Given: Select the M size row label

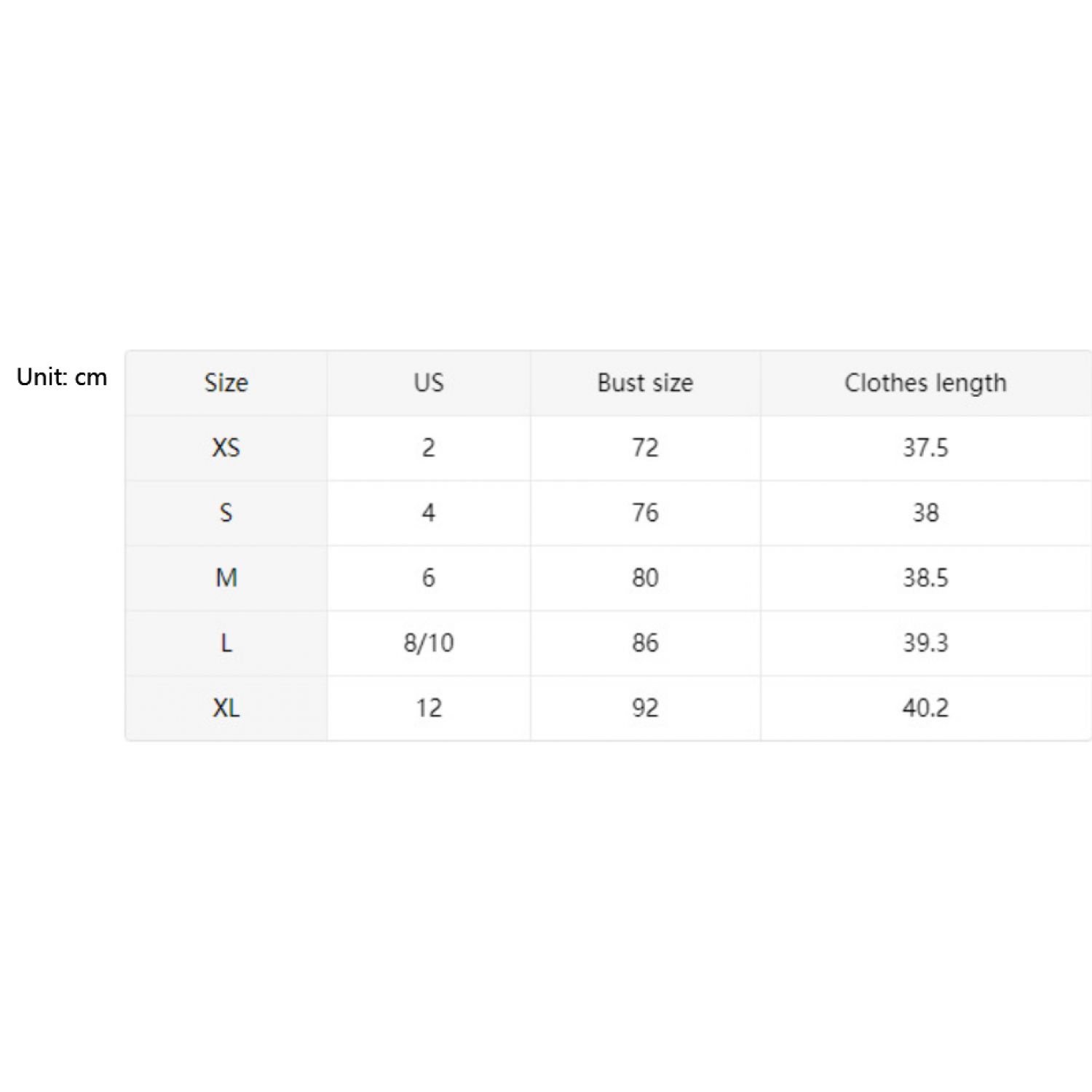Looking at the screenshot, I should (x=226, y=578).
